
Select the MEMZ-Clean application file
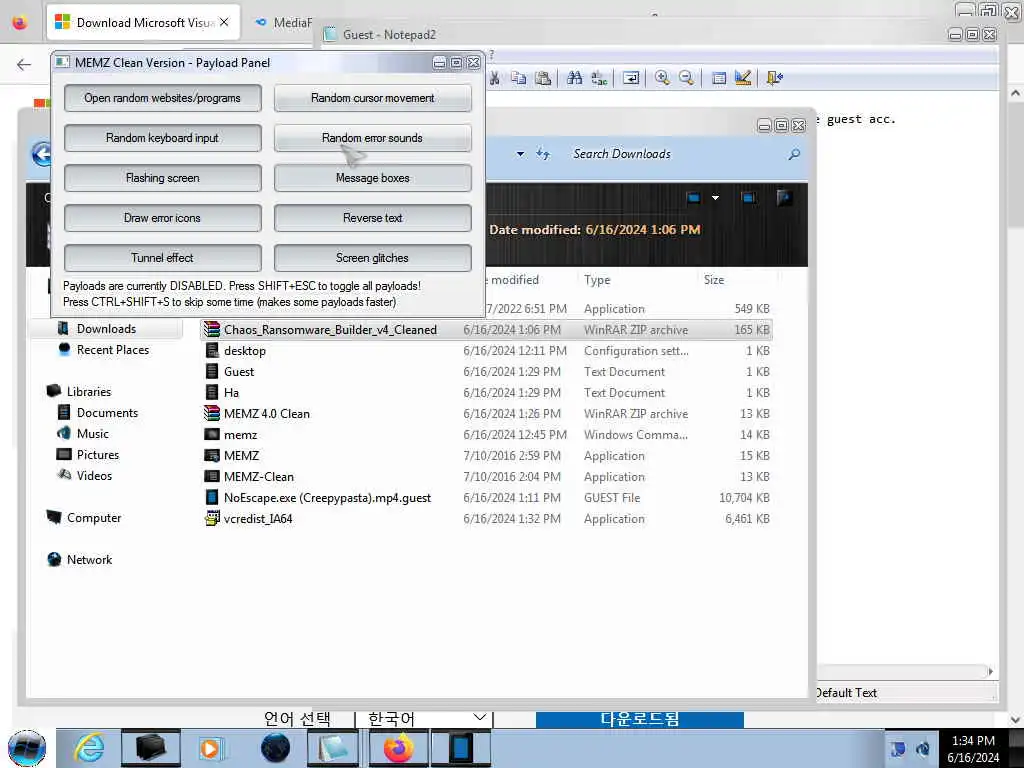coord(487,477)
